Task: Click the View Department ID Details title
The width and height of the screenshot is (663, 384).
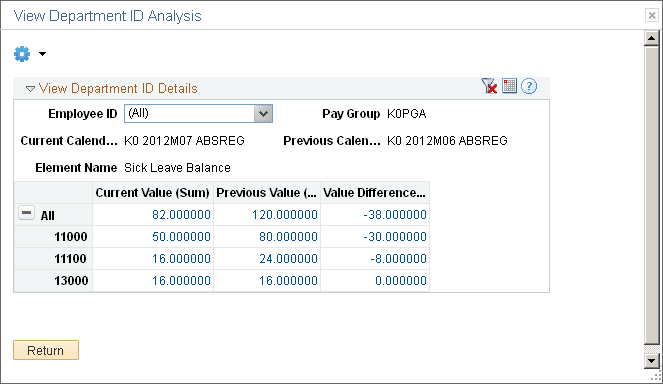Action: click(118, 88)
